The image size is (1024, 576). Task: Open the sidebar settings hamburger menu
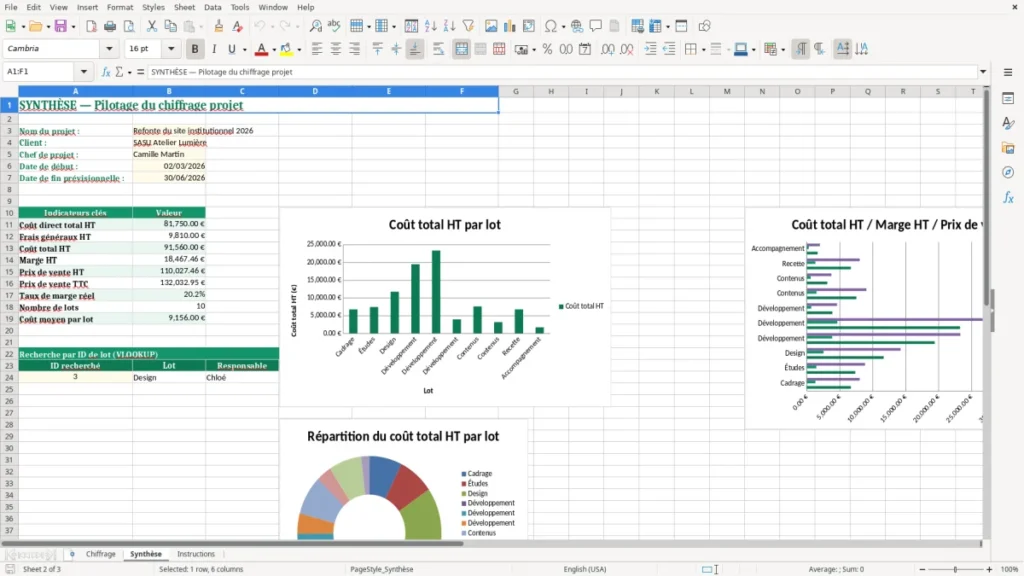pos(1008,72)
